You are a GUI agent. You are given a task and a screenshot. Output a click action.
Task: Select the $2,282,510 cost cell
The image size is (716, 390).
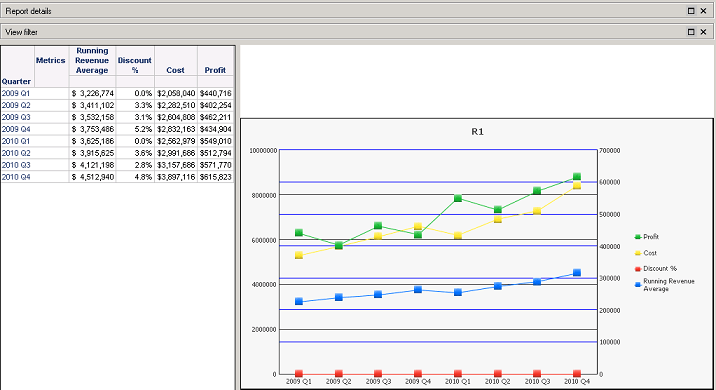pos(176,105)
